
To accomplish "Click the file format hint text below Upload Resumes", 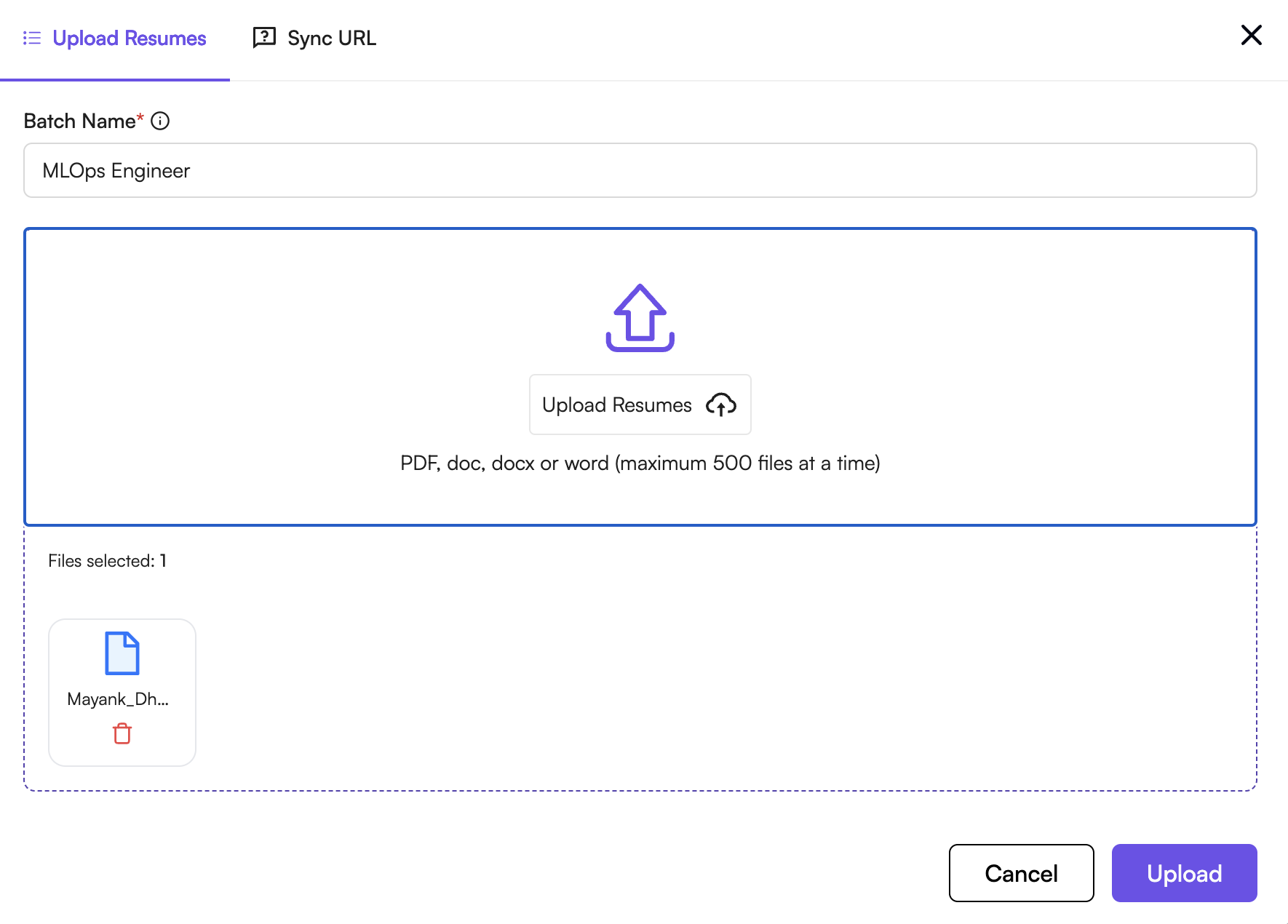I will (639, 463).
